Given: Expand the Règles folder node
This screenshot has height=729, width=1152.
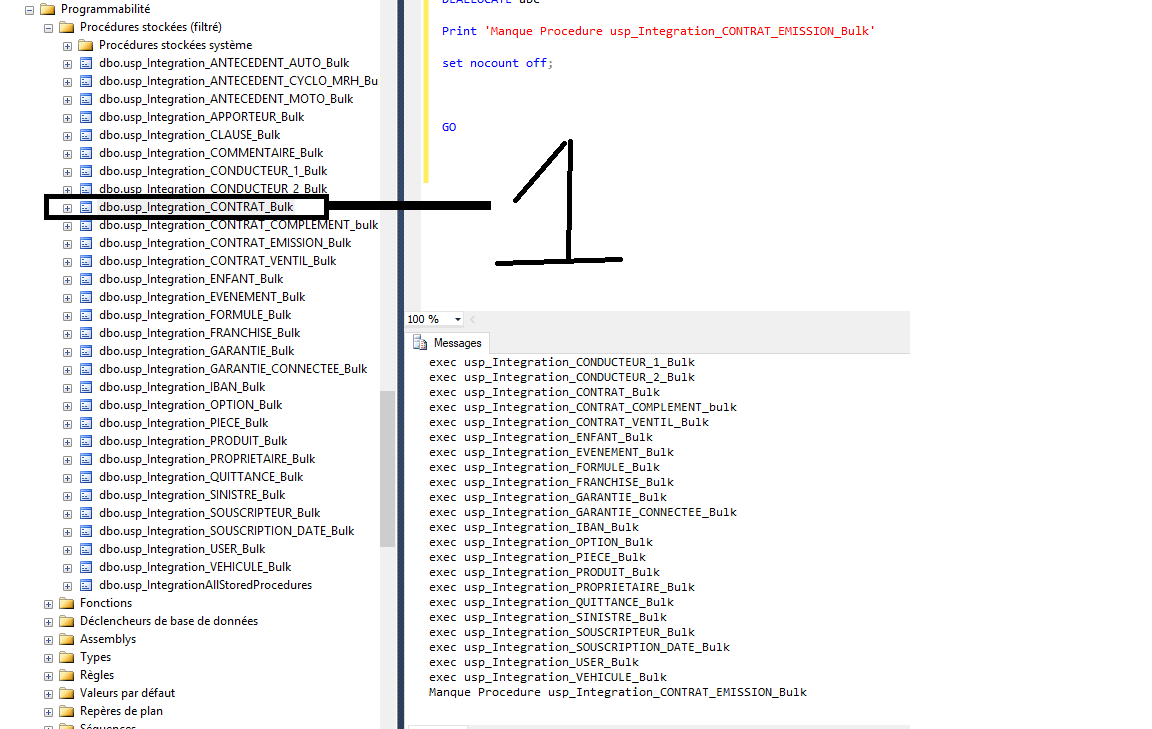Looking at the screenshot, I should (48, 677).
